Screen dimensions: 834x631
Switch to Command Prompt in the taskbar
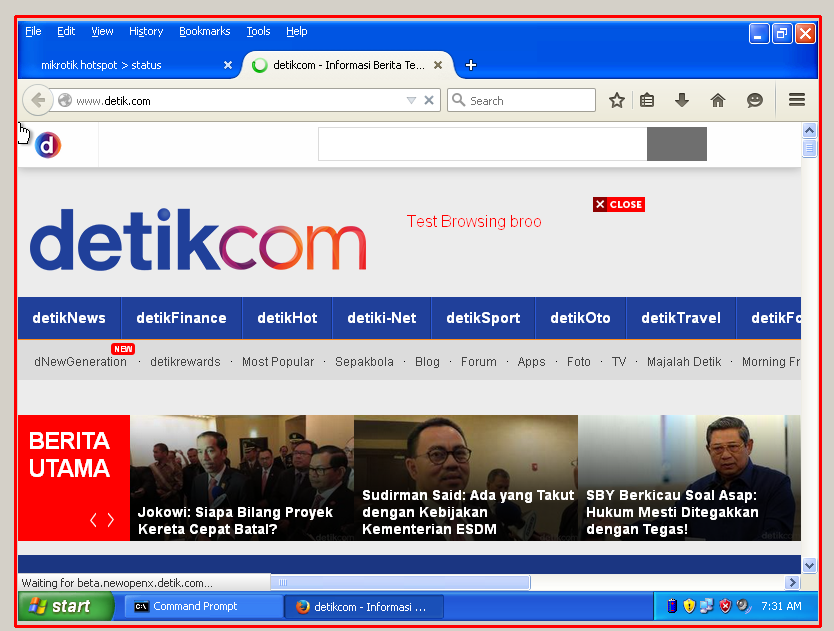point(203,607)
